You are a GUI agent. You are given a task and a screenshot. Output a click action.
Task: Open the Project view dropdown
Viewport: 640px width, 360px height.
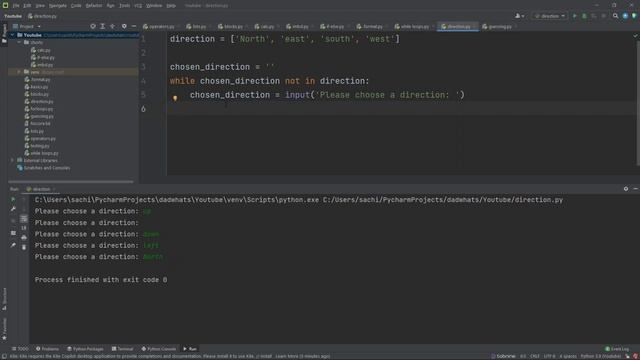(27, 26)
